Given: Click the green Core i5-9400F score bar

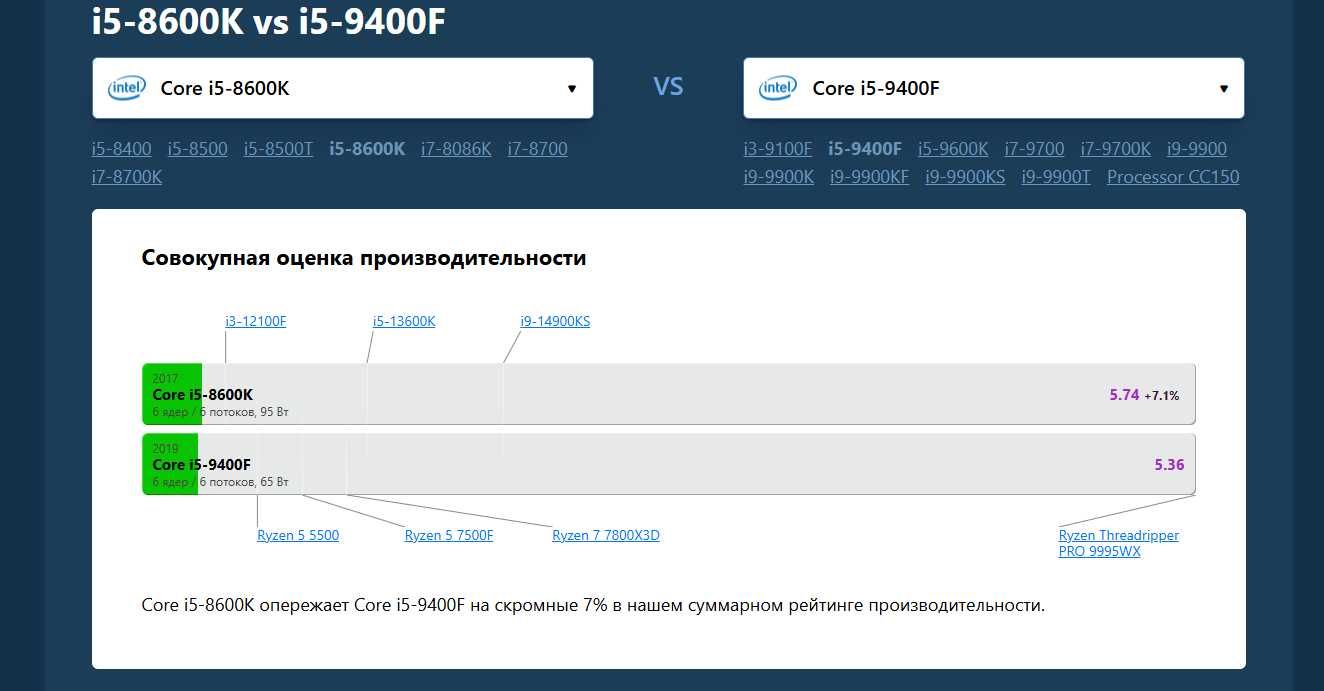Looking at the screenshot, I should [x=172, y=464].
